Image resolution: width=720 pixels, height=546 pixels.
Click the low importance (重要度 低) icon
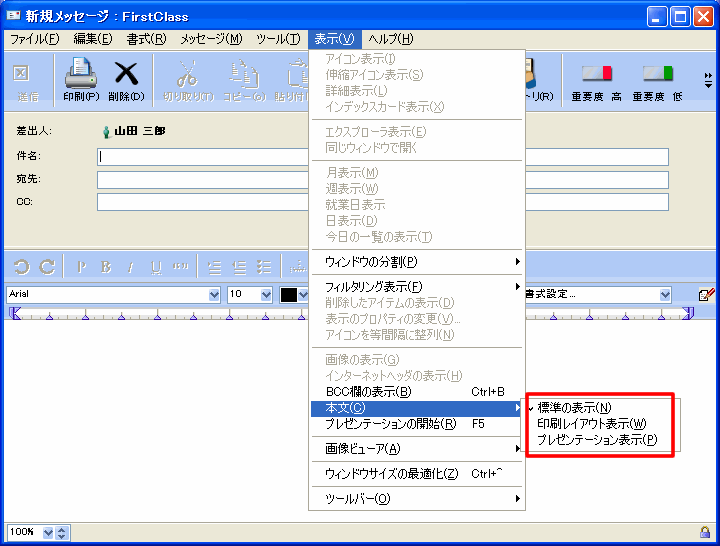click(656, 75)
